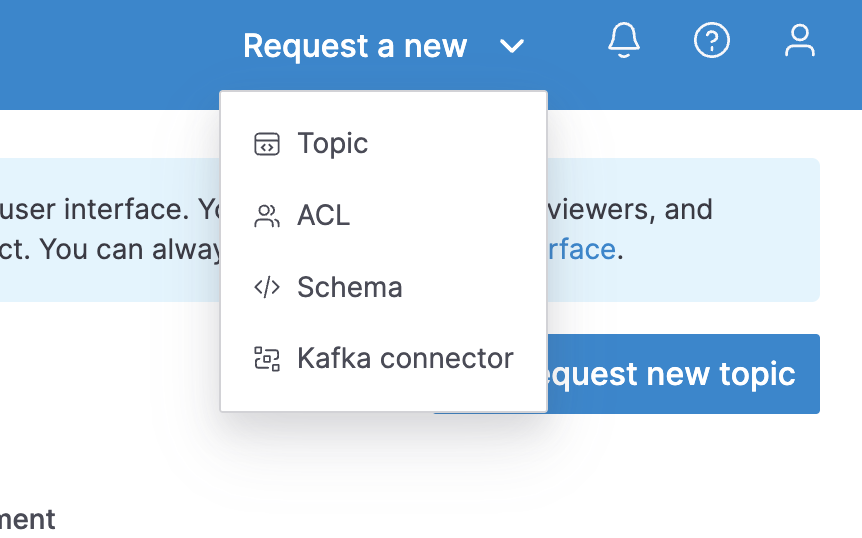Click the Kafka connector icon

tap(267, 359)
